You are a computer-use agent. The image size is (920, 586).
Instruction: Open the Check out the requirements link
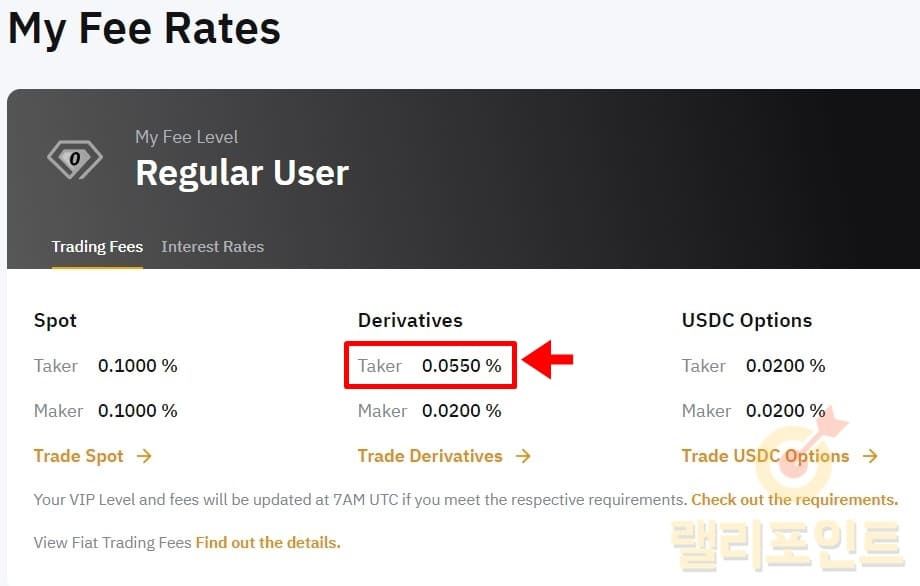coord(794,499)
